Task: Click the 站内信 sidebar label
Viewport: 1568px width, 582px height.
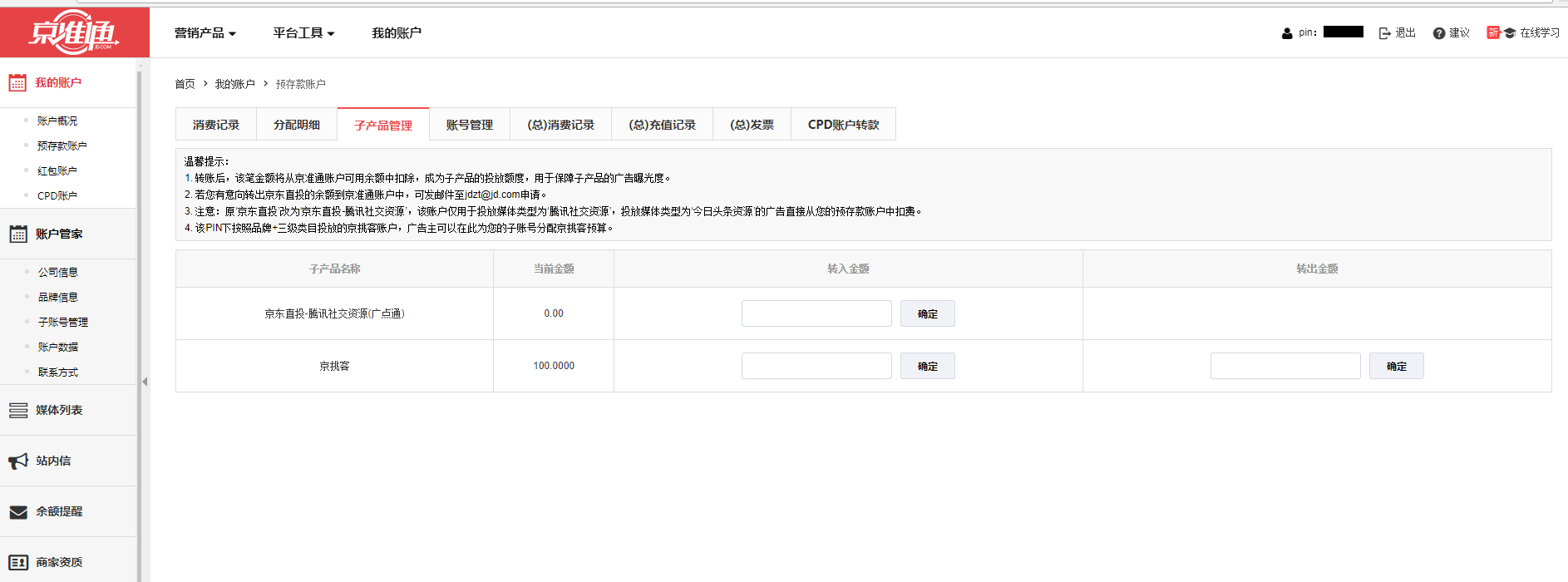Action: tap(53, 461)
